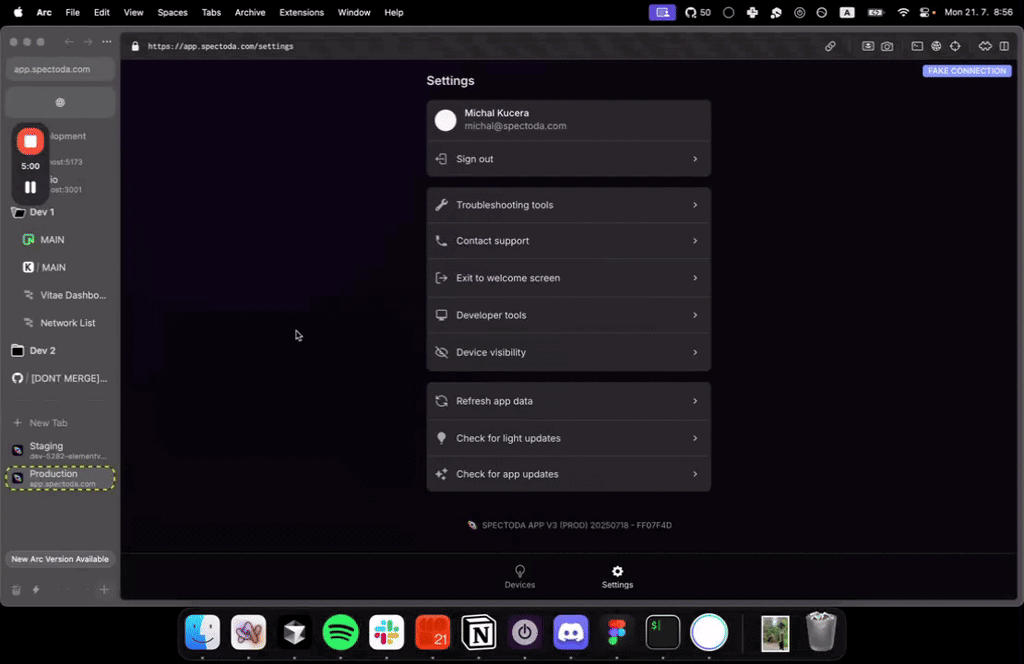The width and height of the screenshot is (1024, 664).
Task: Copy link icon in Arc address bar
Action: click(830, 46)
